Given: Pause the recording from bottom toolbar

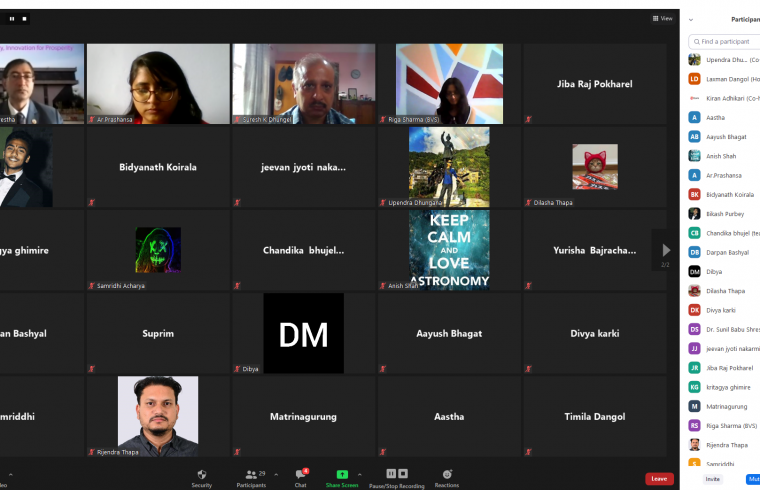Looking at the screenshot, I should [x=391, y=474].
